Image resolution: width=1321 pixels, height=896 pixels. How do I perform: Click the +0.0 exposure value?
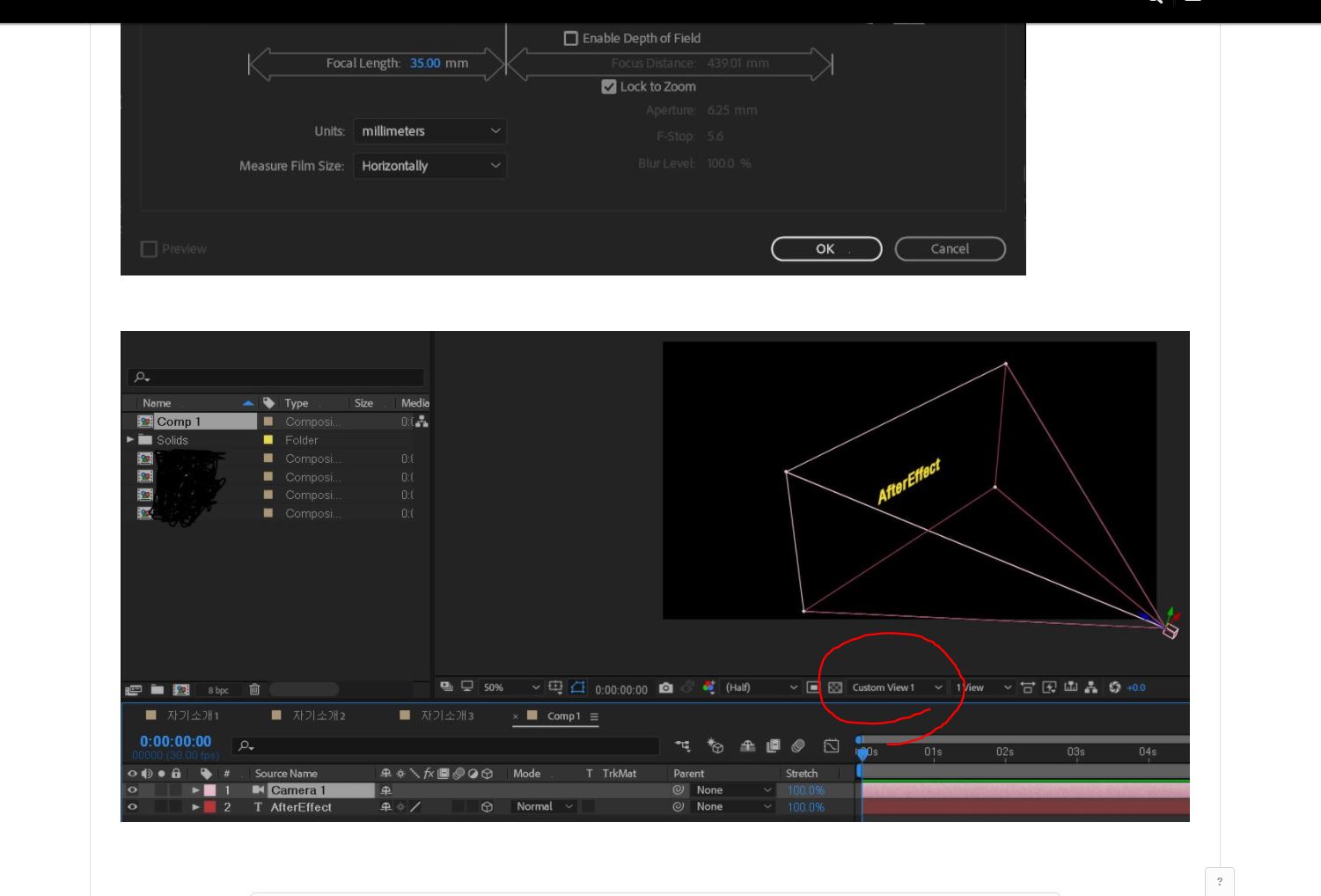(x=1136, y=687)
